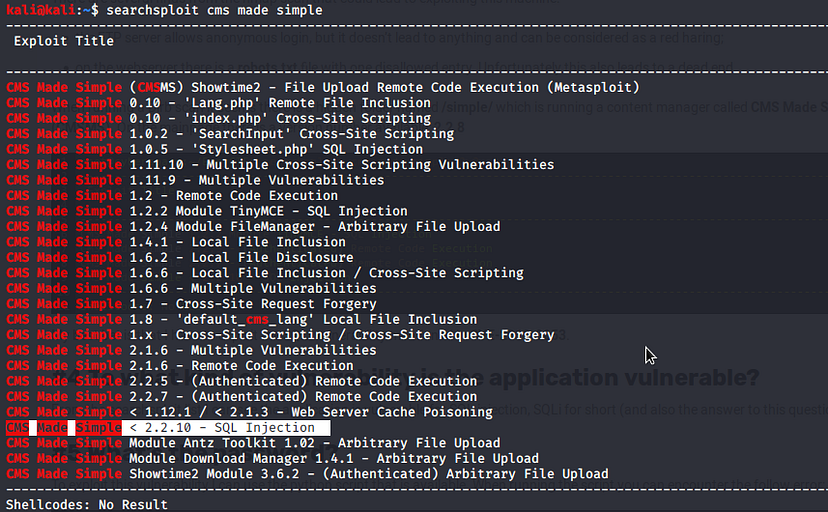Select the Showtime2 File Upload Metasploit row
828x512 pixels.
coord(323,88)
